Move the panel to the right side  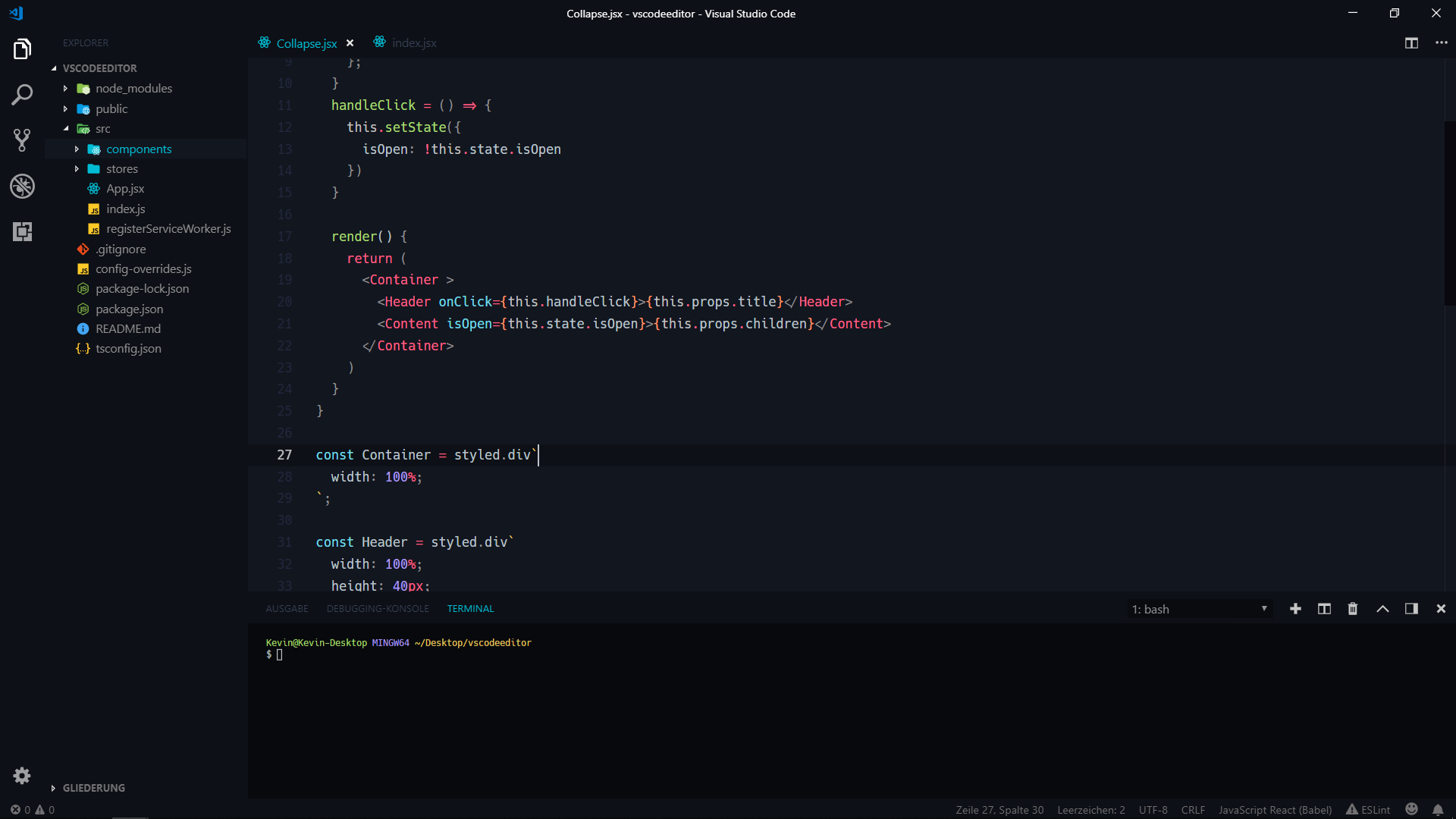coord(1411,609)
